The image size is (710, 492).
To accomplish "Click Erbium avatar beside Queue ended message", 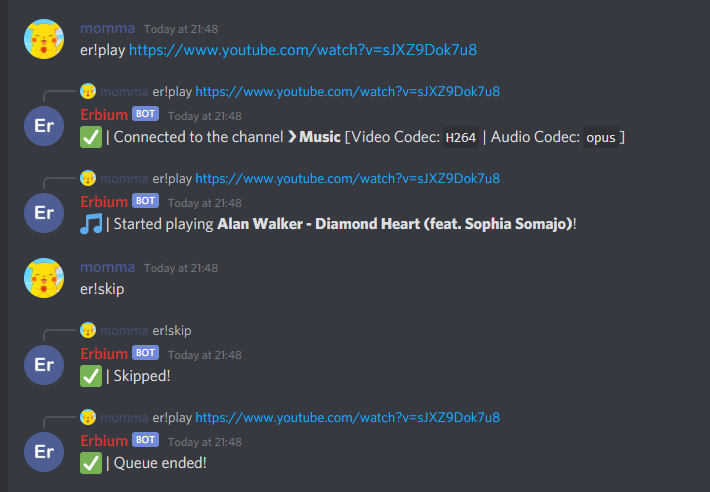I will point(44,452).
